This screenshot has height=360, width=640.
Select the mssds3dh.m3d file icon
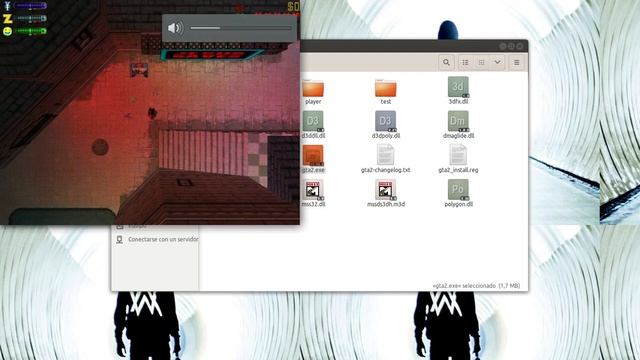[386, 190]
